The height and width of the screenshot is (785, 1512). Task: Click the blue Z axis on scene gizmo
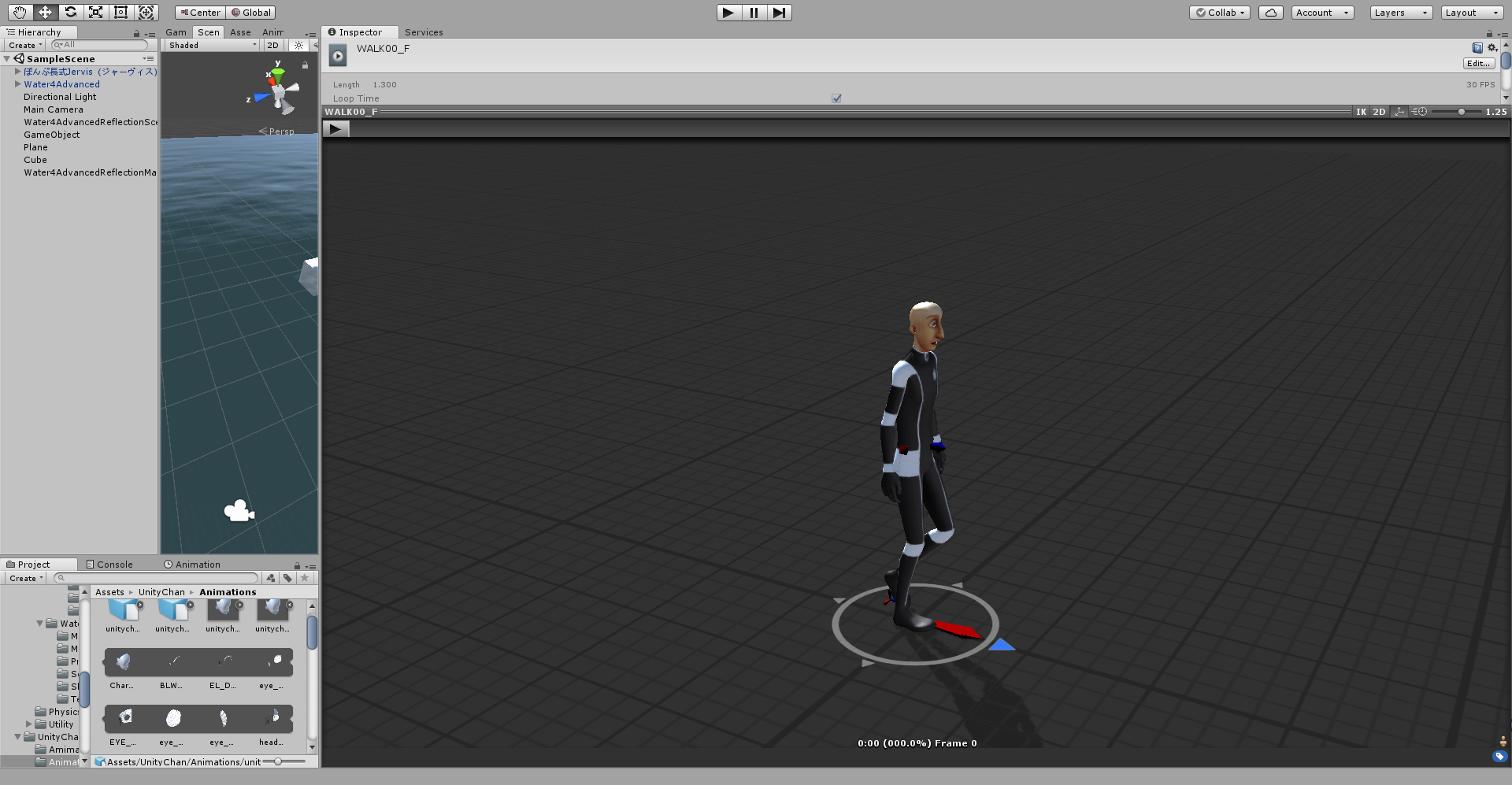click(261, 98)
